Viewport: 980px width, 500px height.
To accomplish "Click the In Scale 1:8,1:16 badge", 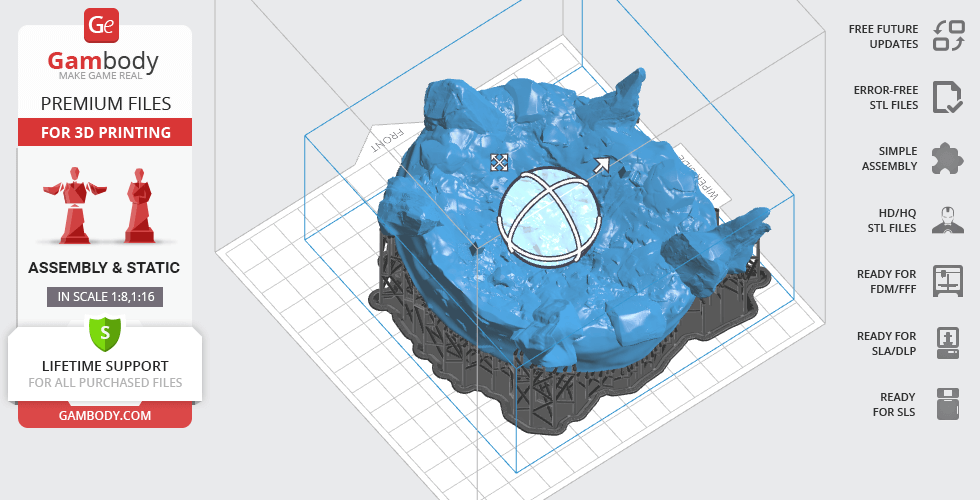I will coord(105,296).
